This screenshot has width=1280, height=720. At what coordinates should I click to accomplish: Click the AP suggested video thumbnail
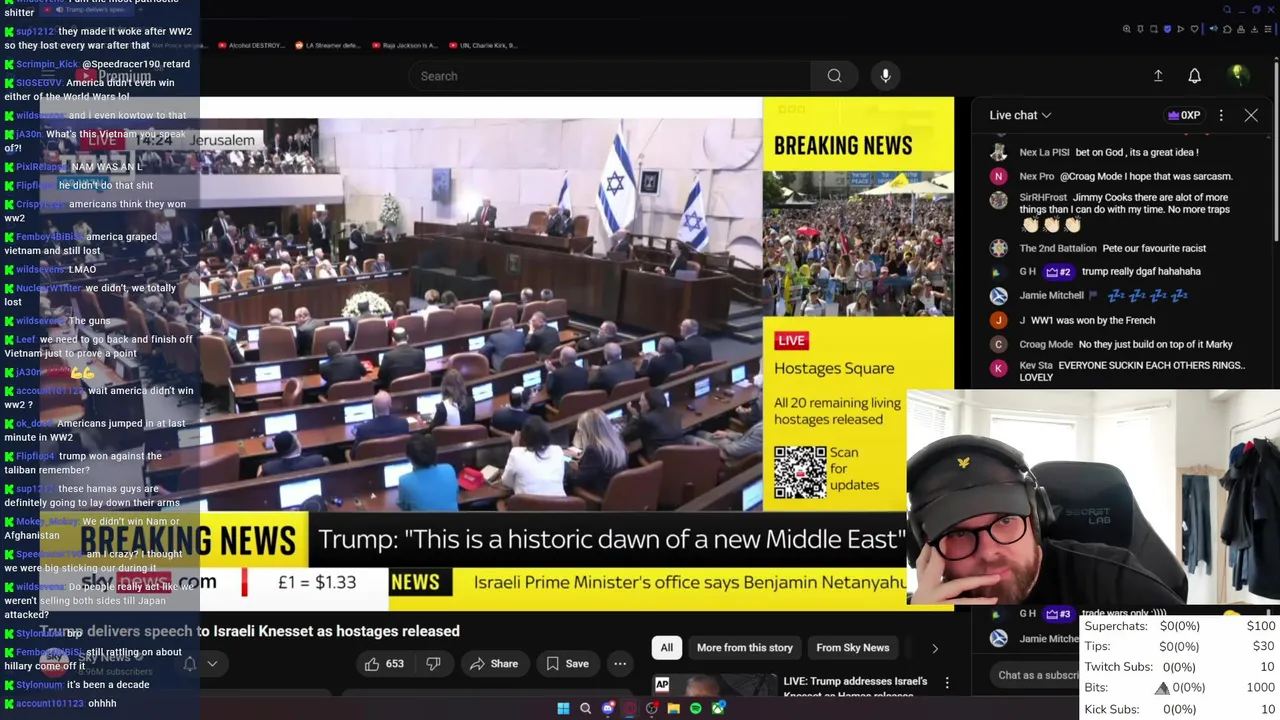[x=715, y=686]
